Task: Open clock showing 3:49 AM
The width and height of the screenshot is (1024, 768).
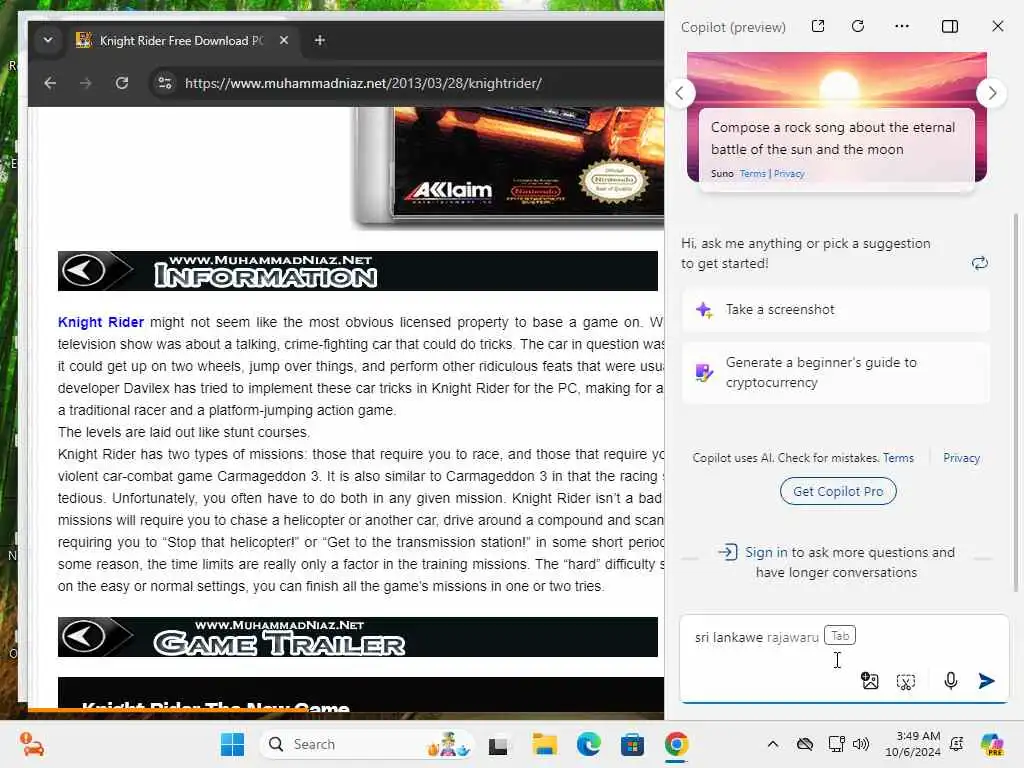Action: click(x=912, y=744)
